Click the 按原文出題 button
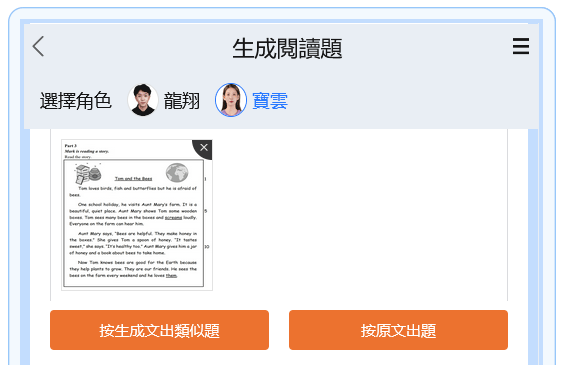The height and width of the screenshot is (365, 564). [x=398, y=330]
